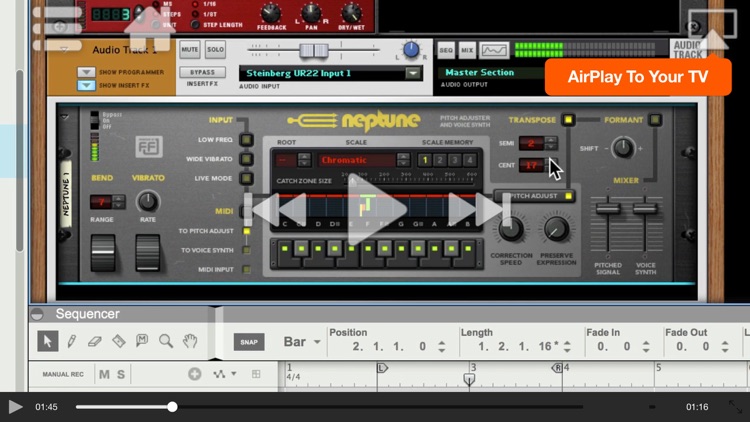The width and height of the screenshot is (750, 422).
Task: Select Scale Memory slot 3
Action: (455, 160)
